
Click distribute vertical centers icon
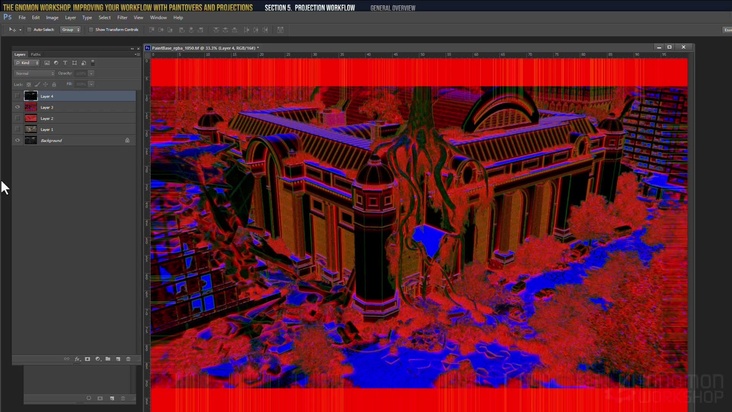(225, 29)
